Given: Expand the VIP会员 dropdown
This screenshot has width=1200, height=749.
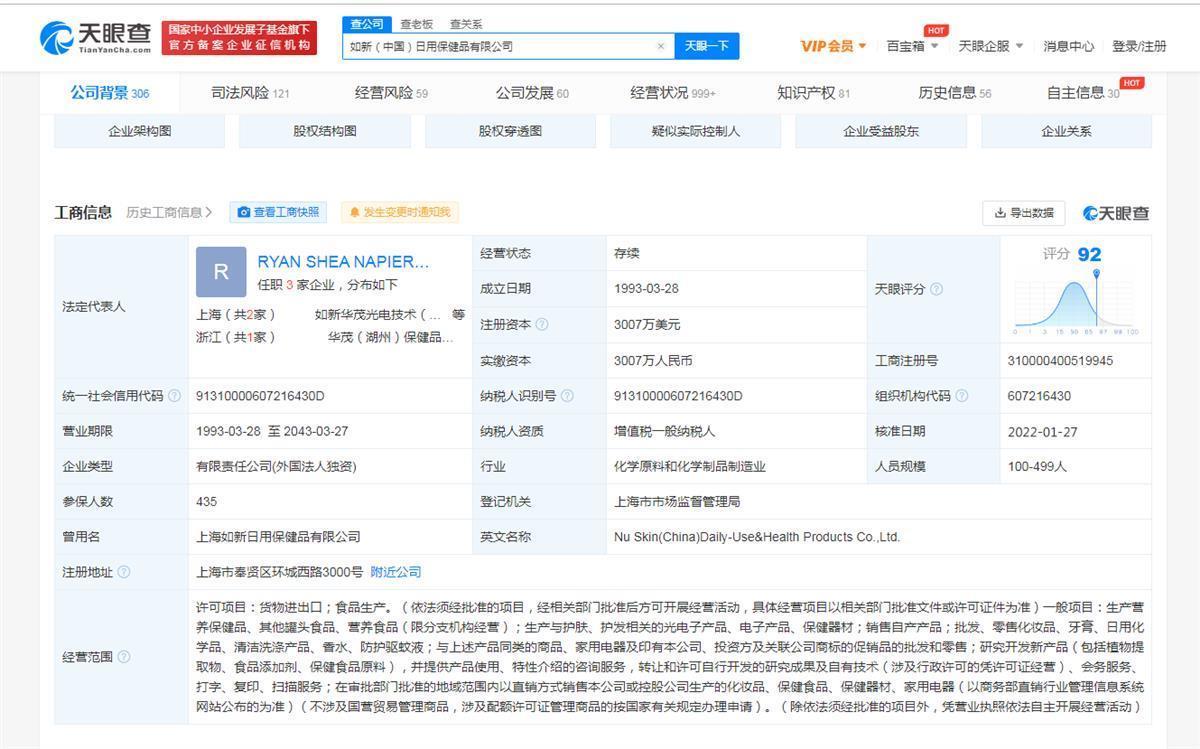Looking at the screenshot, I should pyautogui.click(x=833, y=46).
